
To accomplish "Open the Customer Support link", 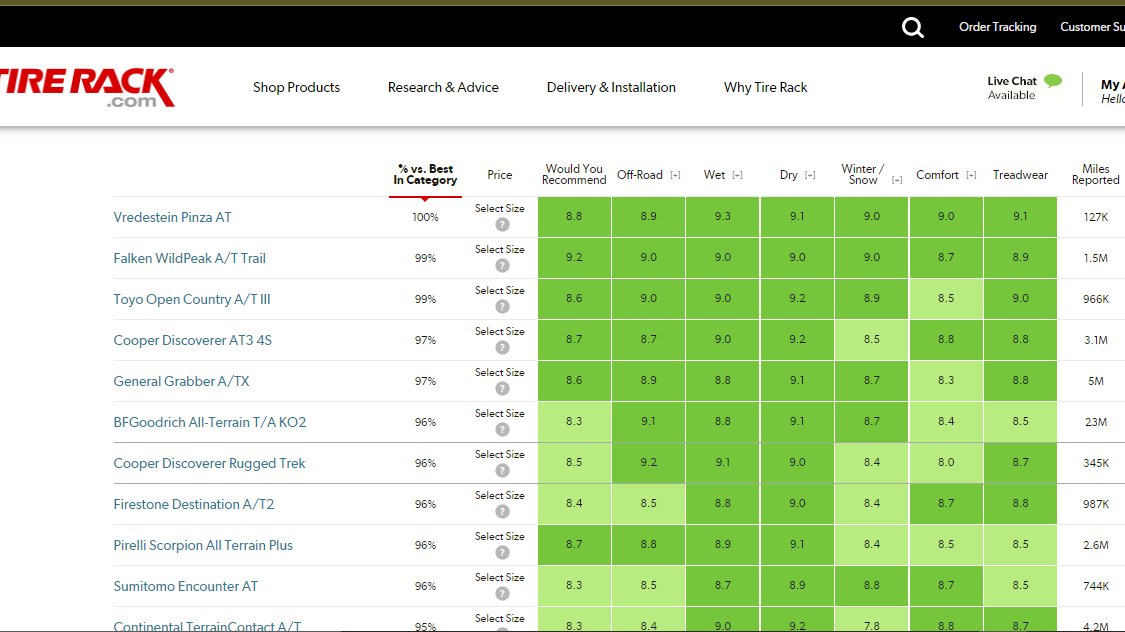I will pos(1092,27).
